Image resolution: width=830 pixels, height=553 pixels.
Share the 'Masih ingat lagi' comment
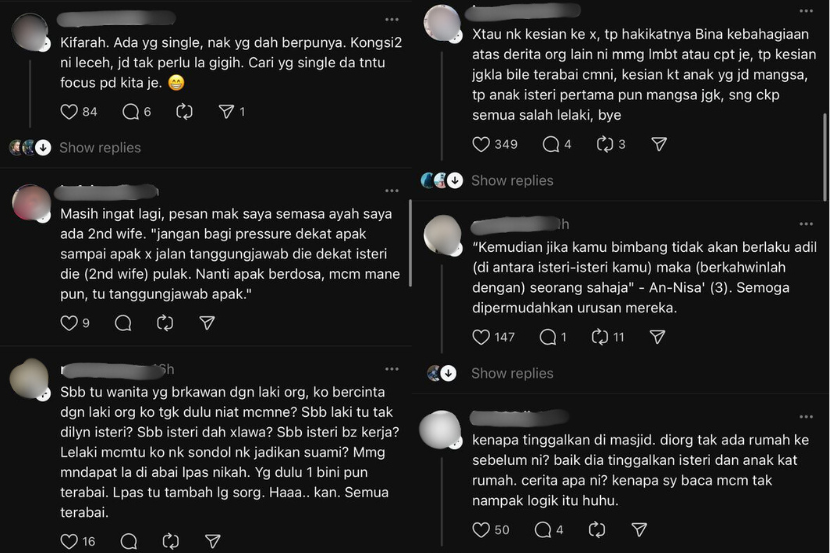click(207, 323)
